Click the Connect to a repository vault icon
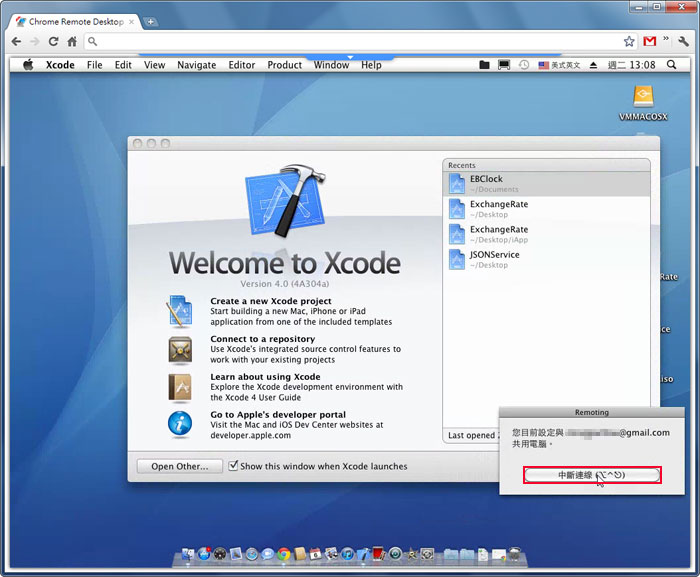700x577 pixels. coord(180,349)
